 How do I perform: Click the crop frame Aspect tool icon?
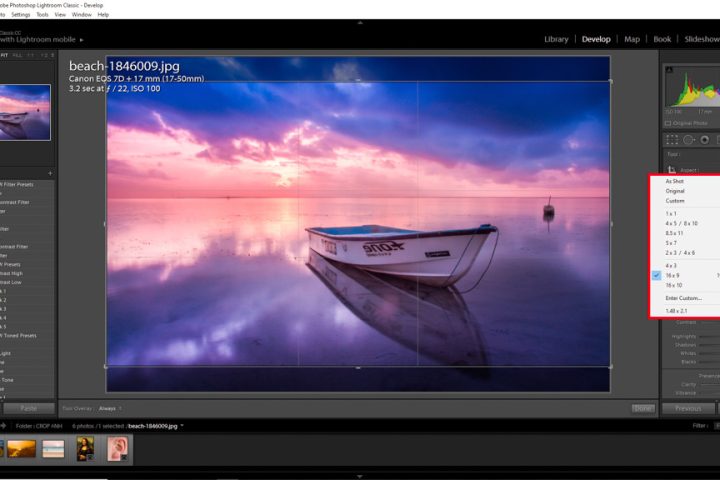pyautogui.click(x=672, y=170)
